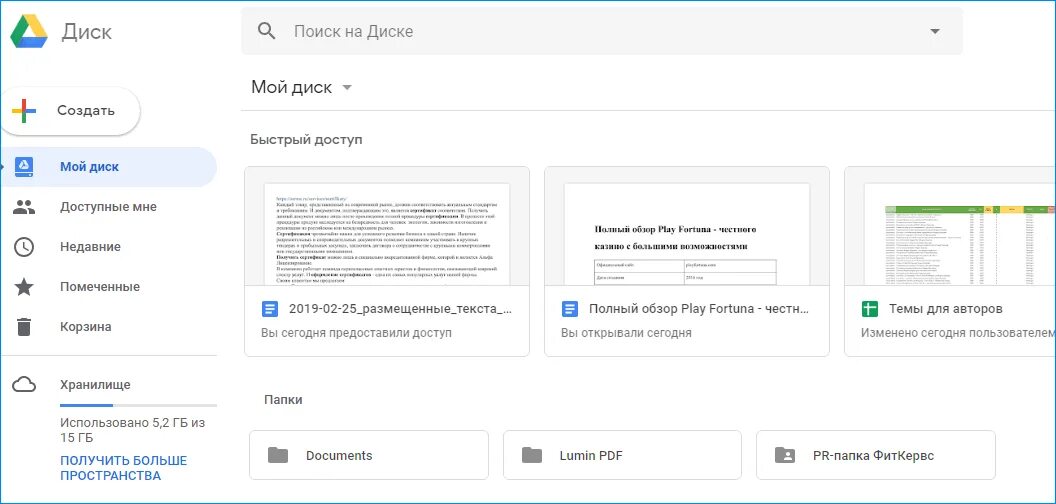Image resolution: width=1056 pixels, height=504 pixels.
Task: Click the 'Быстрый доступ' heading
Action: click(x=306, y=139)
